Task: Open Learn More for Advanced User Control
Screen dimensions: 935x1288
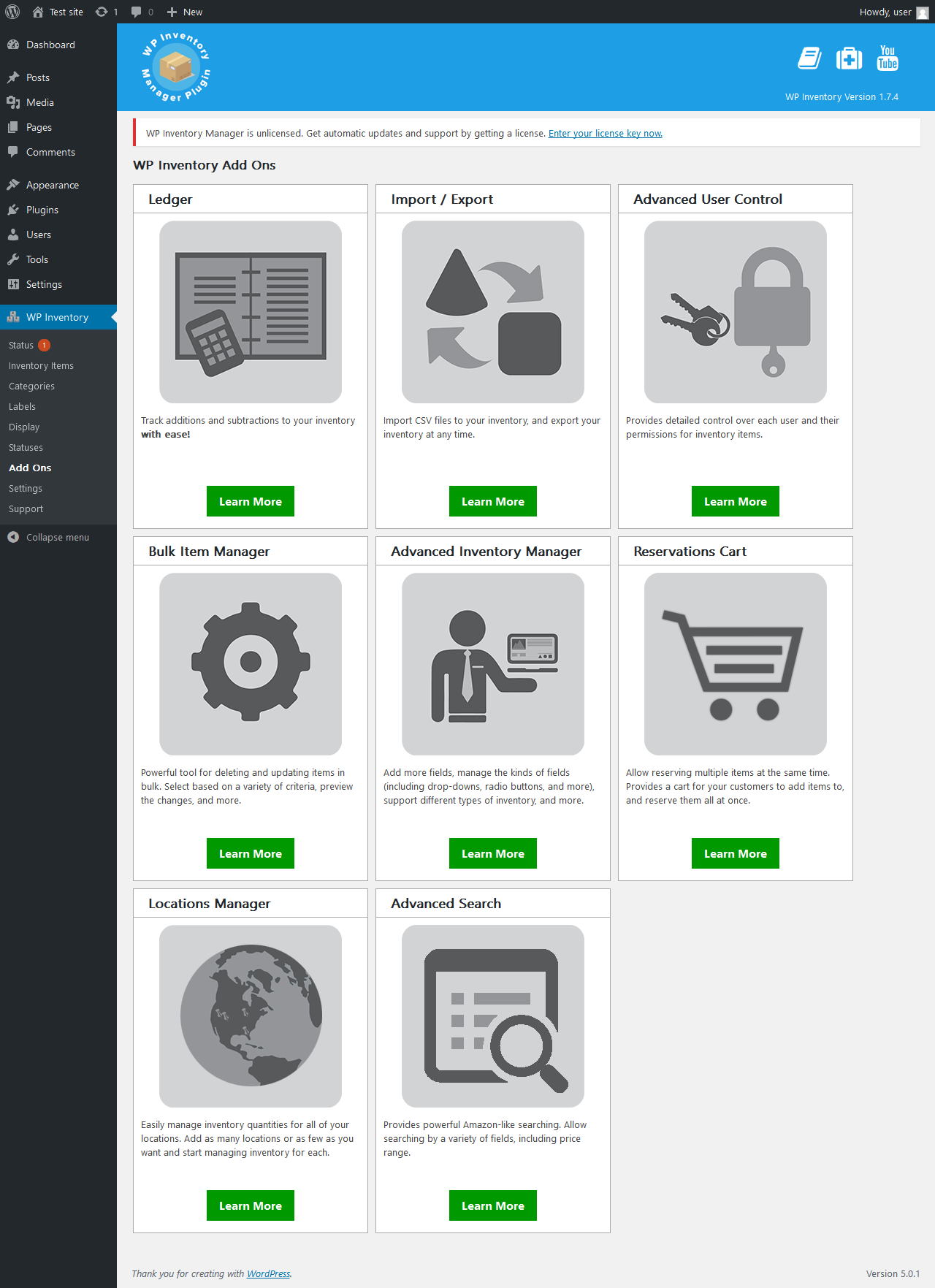Action: (736, 501)
